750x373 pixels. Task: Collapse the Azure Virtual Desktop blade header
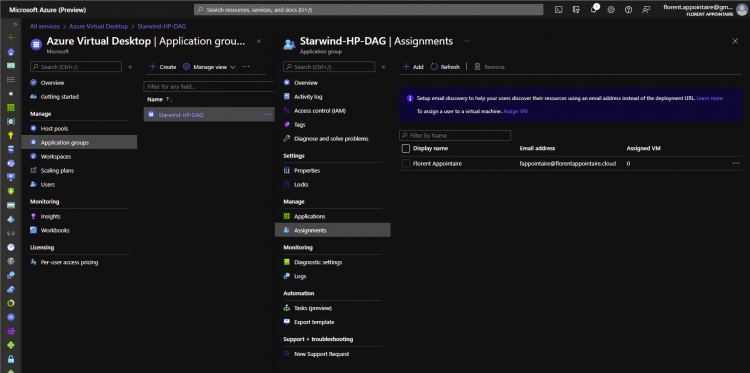click(x=259, y=42)
